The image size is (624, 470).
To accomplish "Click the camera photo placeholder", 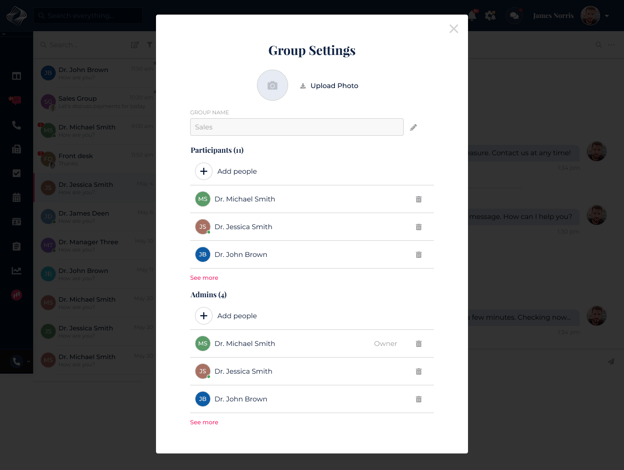I will [272, 86].
